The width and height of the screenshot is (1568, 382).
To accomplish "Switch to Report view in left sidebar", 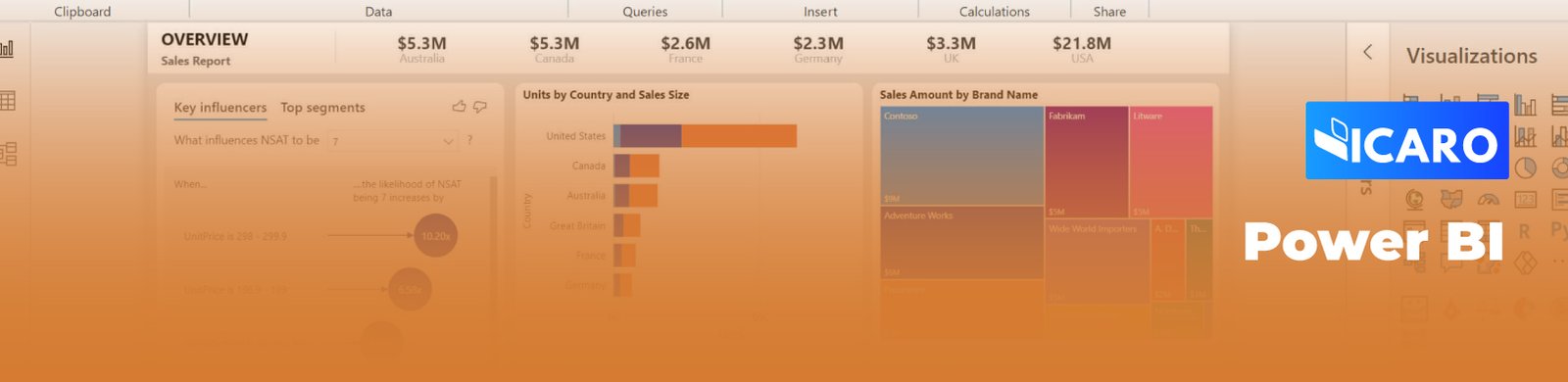I will 7,48.
